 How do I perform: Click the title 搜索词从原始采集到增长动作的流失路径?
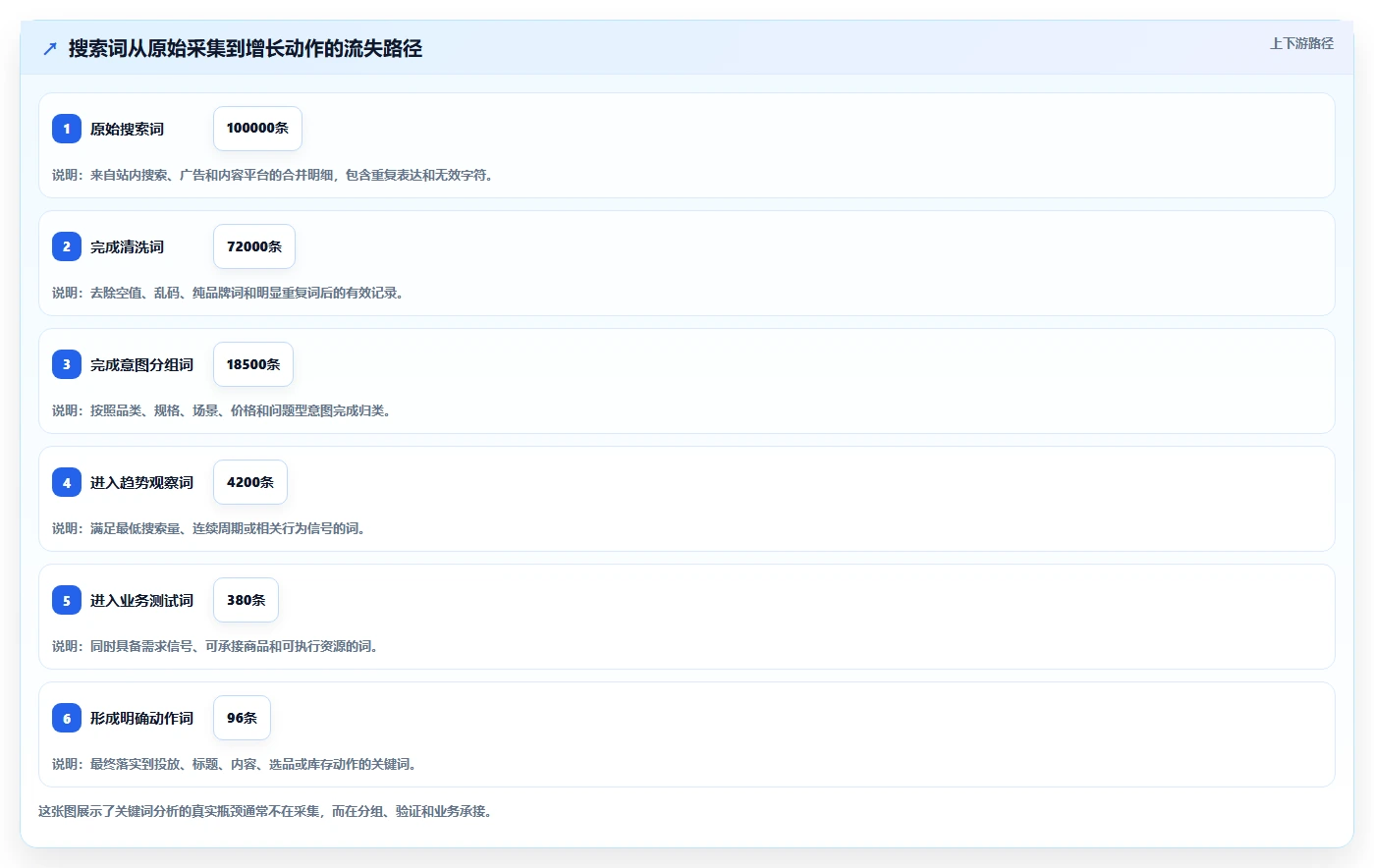(246, 48)
